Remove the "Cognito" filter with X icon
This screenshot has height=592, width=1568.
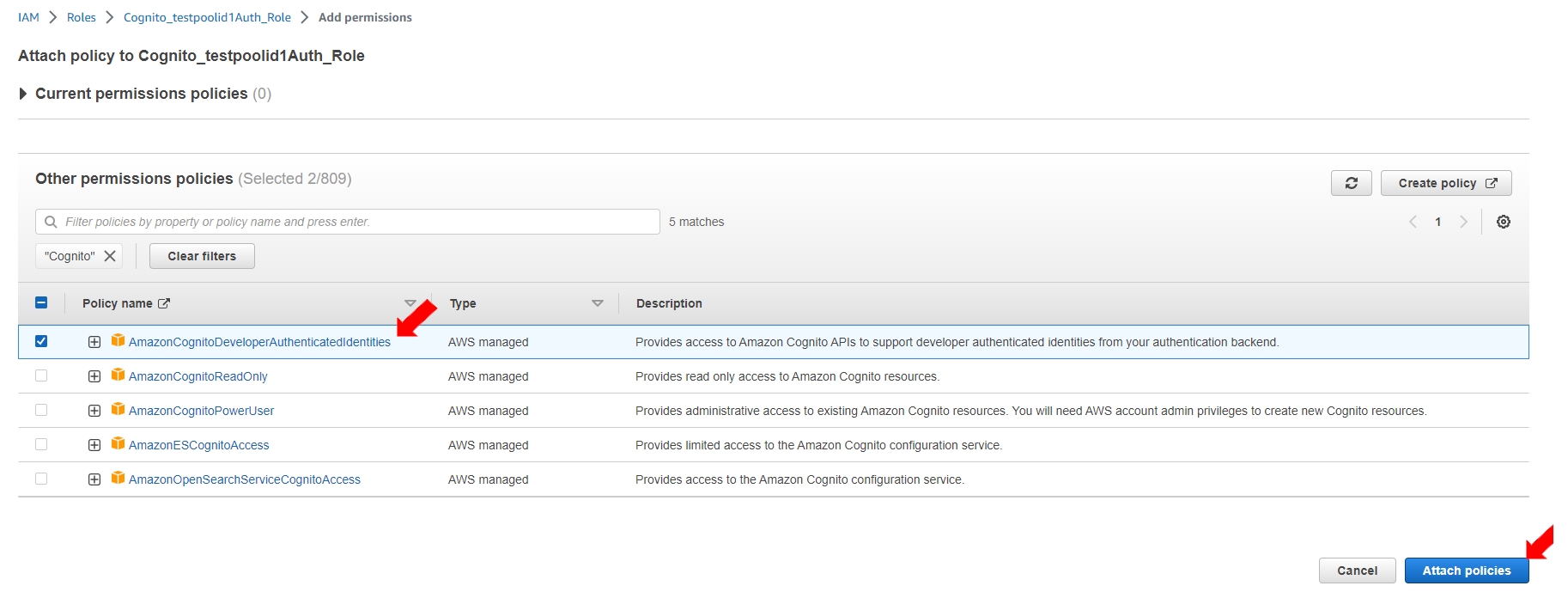click(110, 256)
